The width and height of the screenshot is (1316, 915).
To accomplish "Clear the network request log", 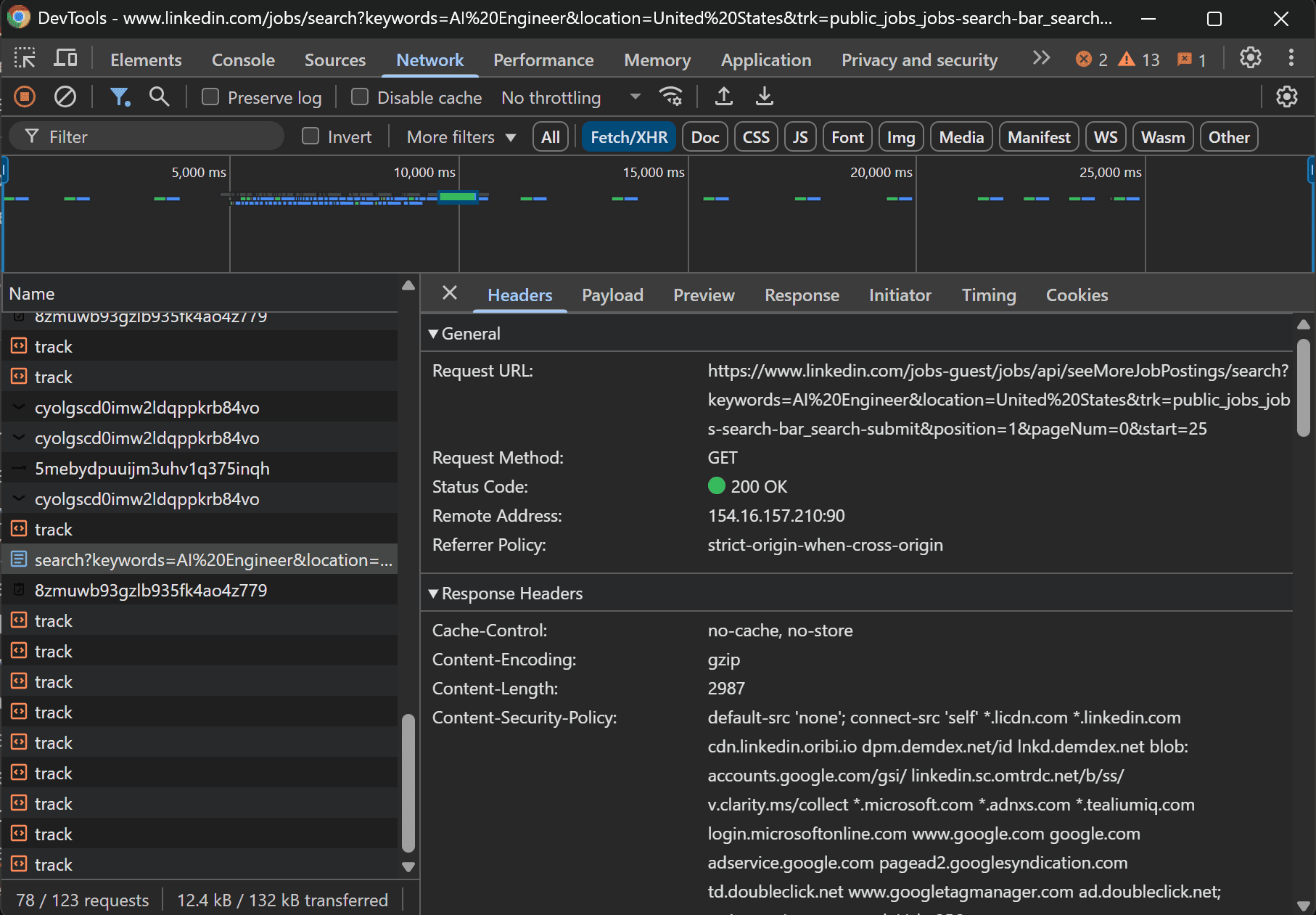I will pos(65,97).
